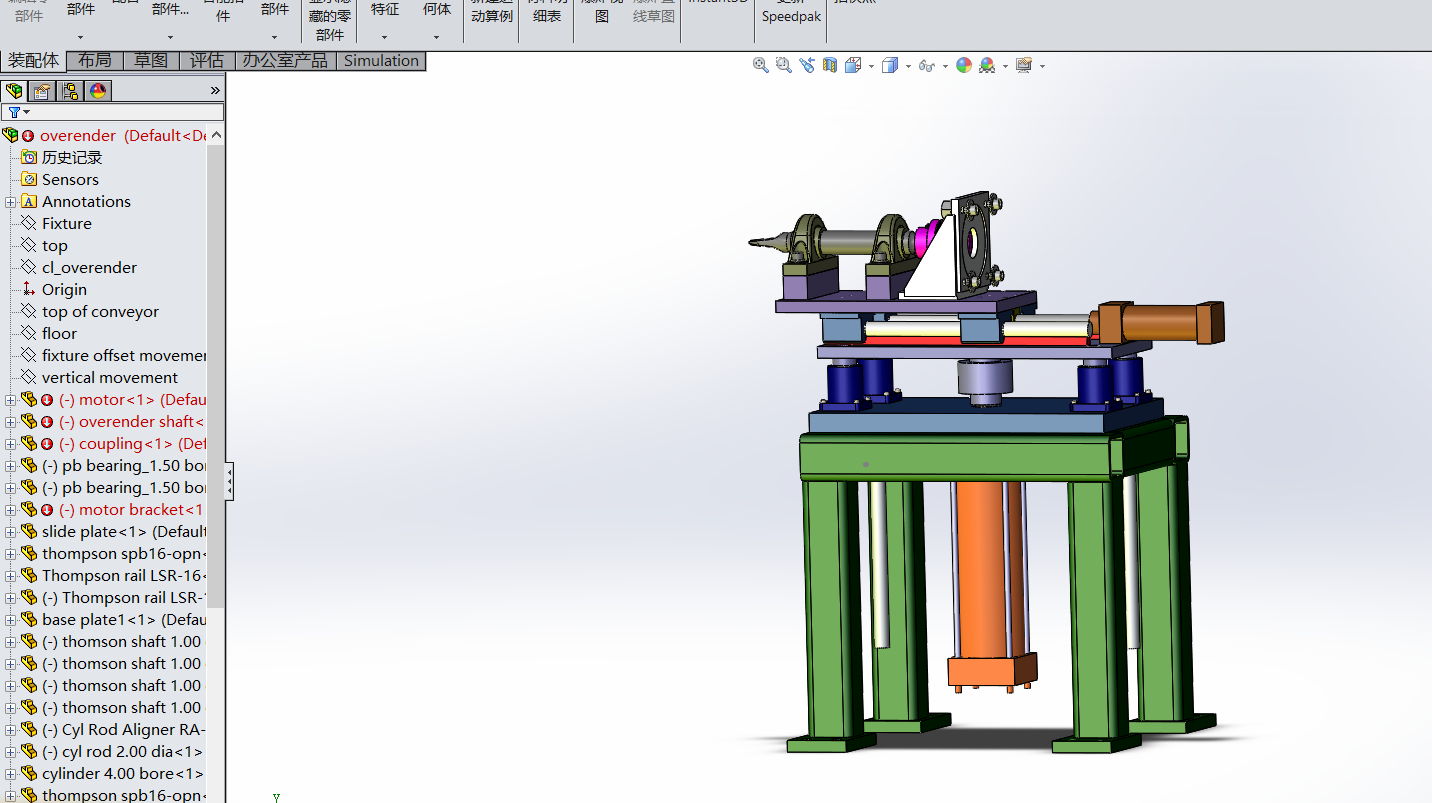Switch to the 草图 tab
This screenshot has height=803, width=1432.
[151, 61]
